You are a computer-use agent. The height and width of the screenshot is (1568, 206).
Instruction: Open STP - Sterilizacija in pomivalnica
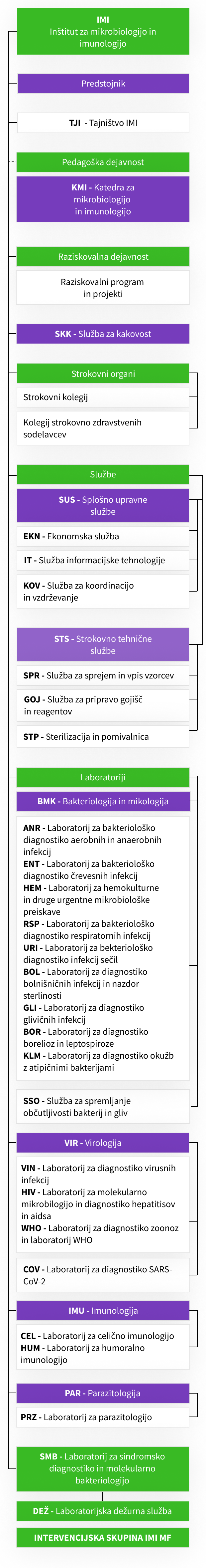[x=103, y=736]
